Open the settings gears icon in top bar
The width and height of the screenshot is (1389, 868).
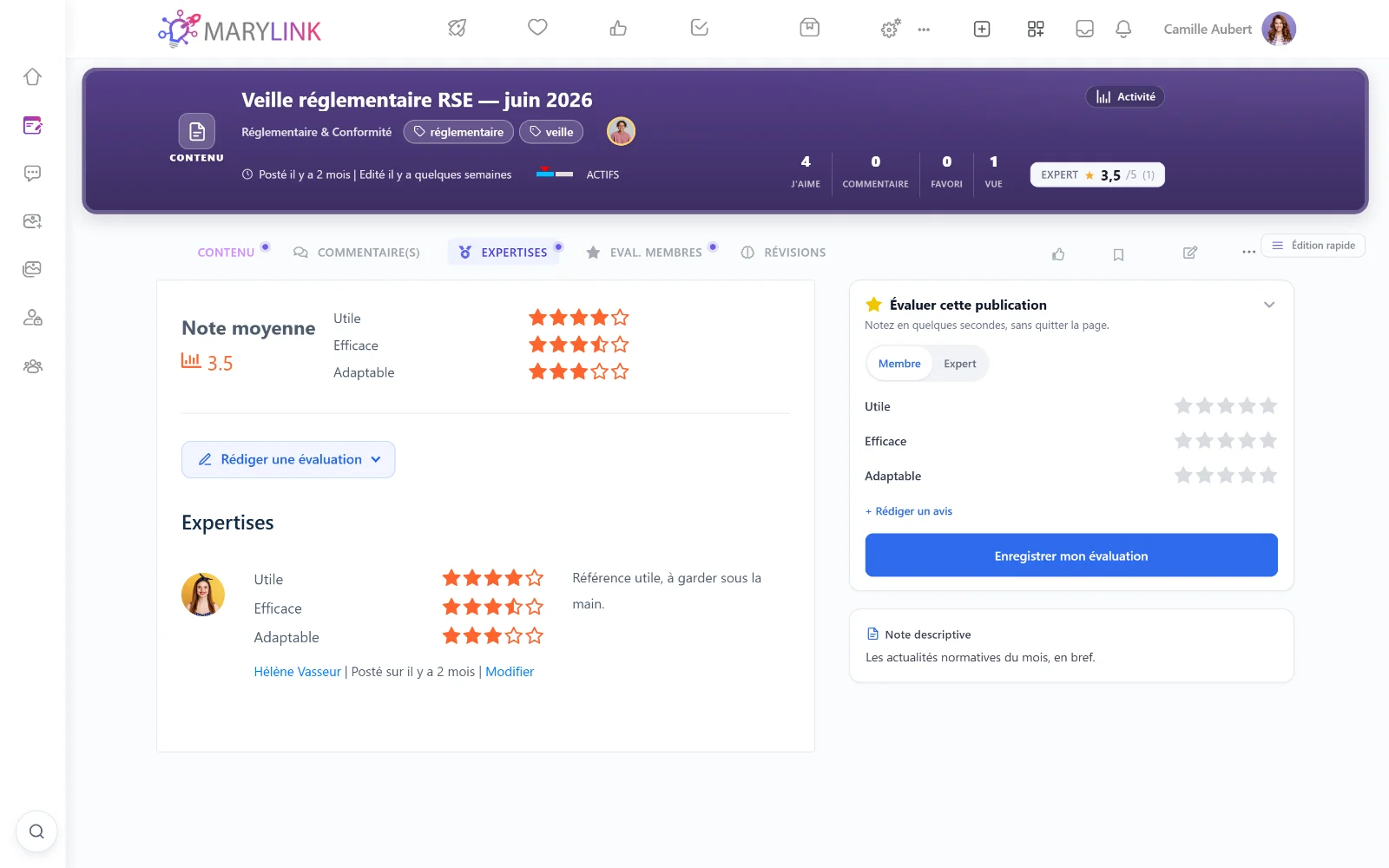click(891, 29)
